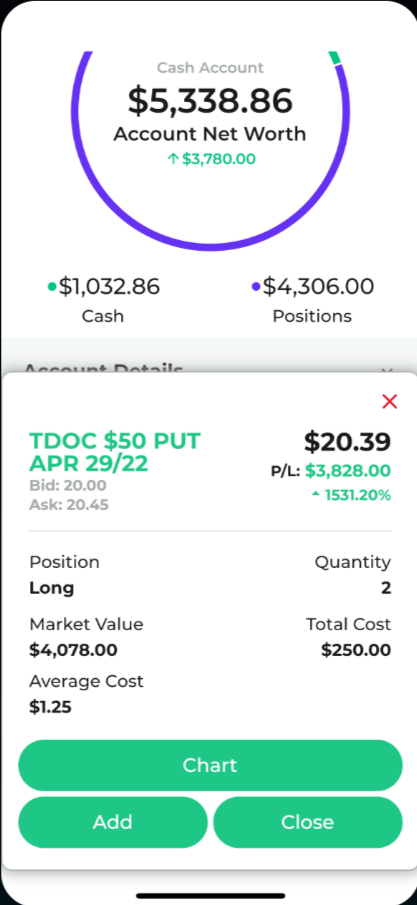The height and width of the screenshot is (905, 417).
Task: Tap the home indicator bar
Action: (210, 896)
